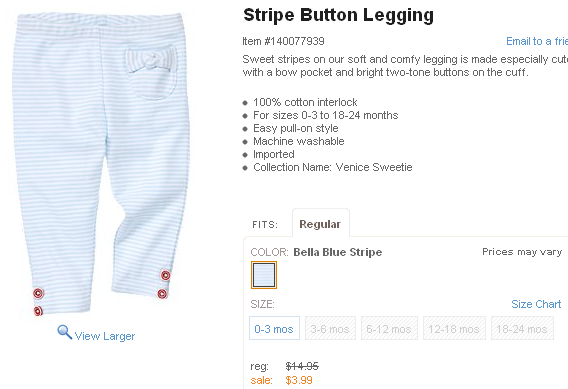Click the striped legging product image

101,164
